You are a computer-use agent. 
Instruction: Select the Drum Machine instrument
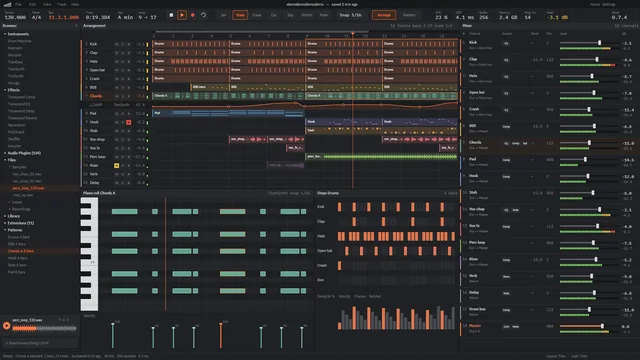20,41
